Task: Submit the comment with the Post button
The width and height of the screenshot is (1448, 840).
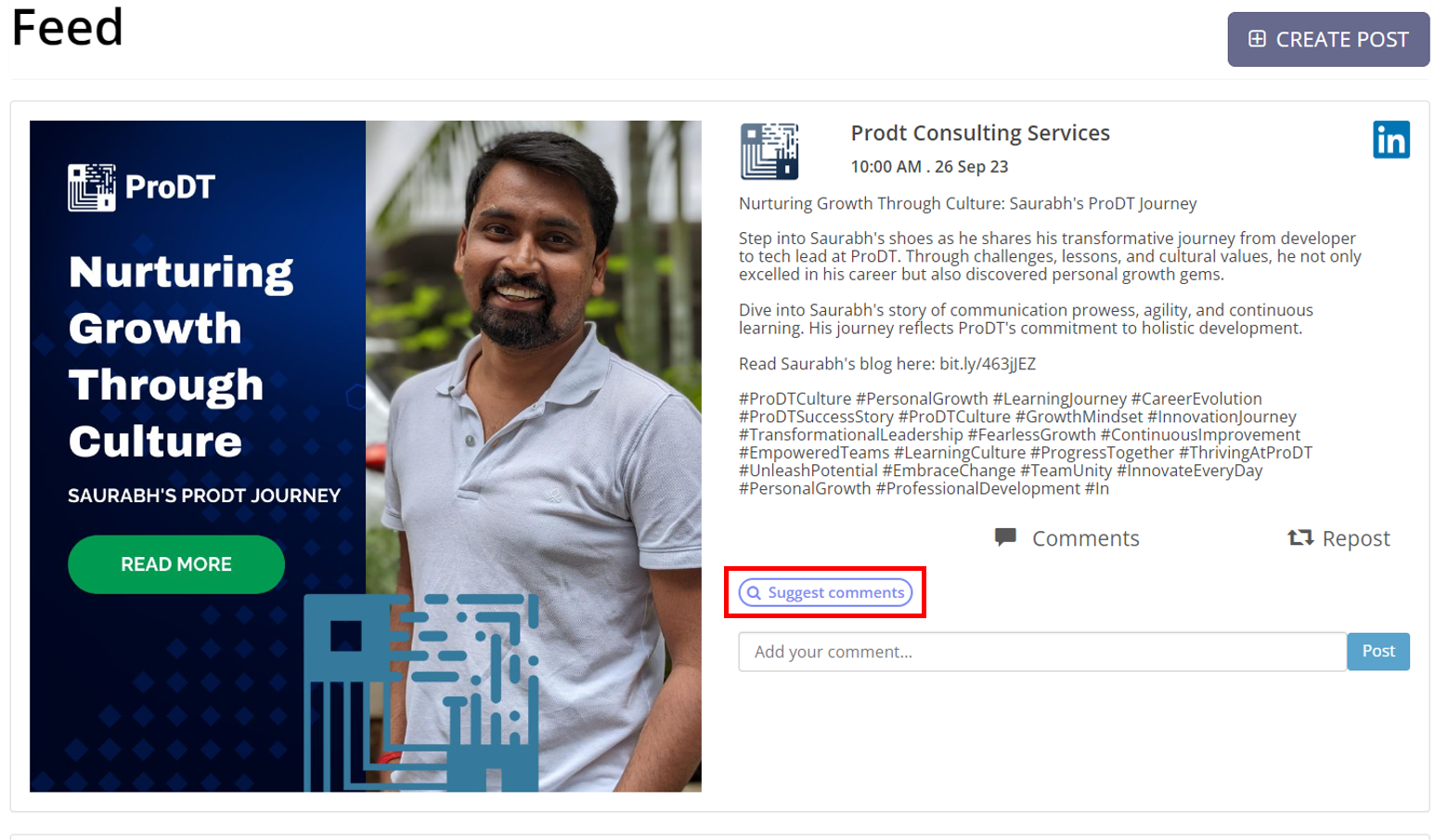Action: pos(1378,652)
